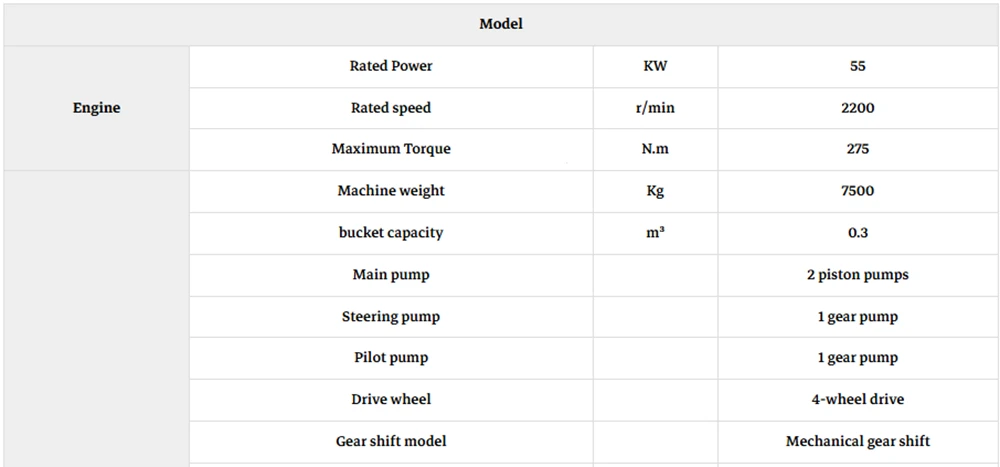Select the r/min unit cell

[x=655, y=108]
